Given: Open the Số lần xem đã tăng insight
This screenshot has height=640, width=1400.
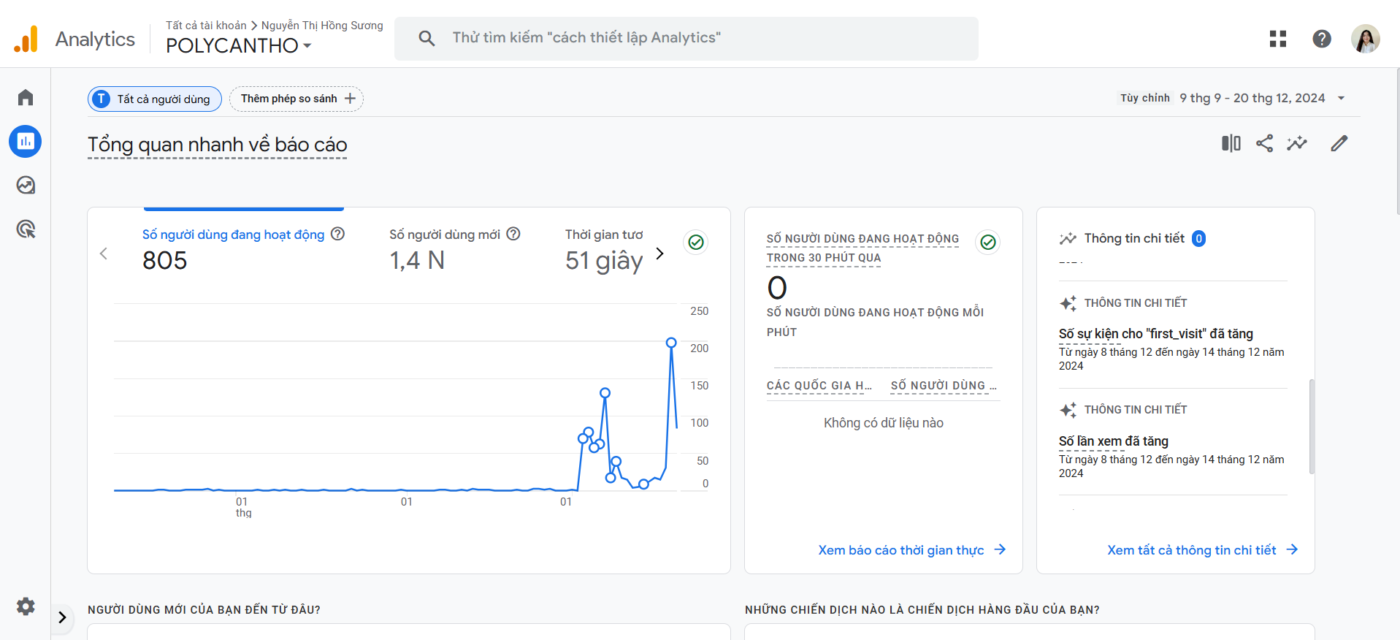Looking at the screenshot, I should 1114,441.
